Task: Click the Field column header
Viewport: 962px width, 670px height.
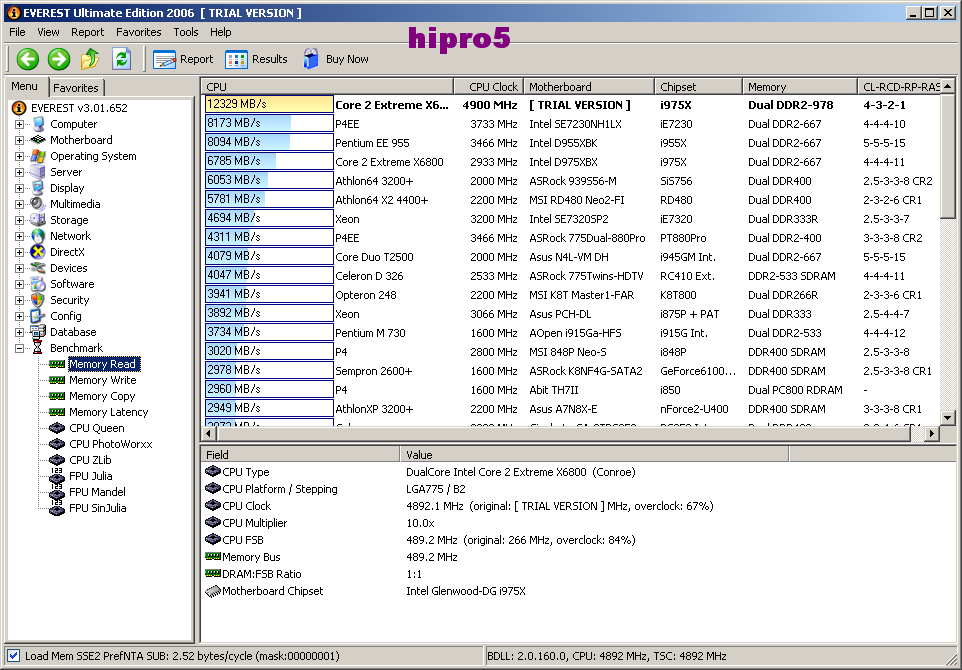Action: [300, 455]
